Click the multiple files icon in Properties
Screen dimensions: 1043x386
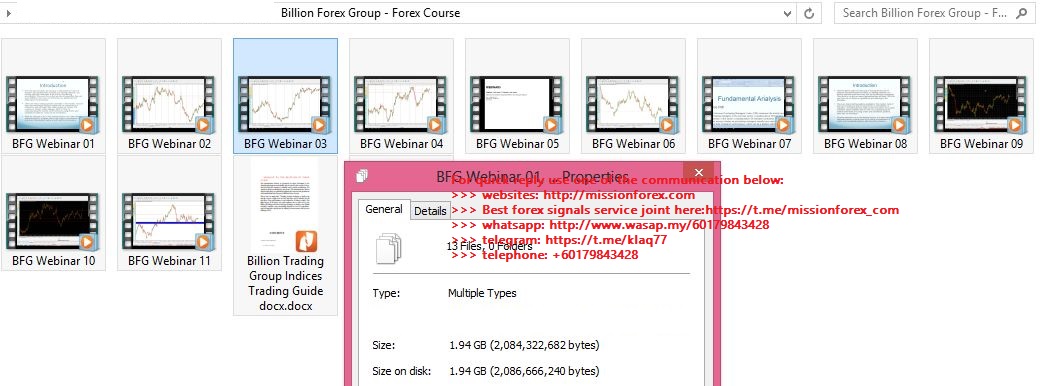click(x=390, y=248)
